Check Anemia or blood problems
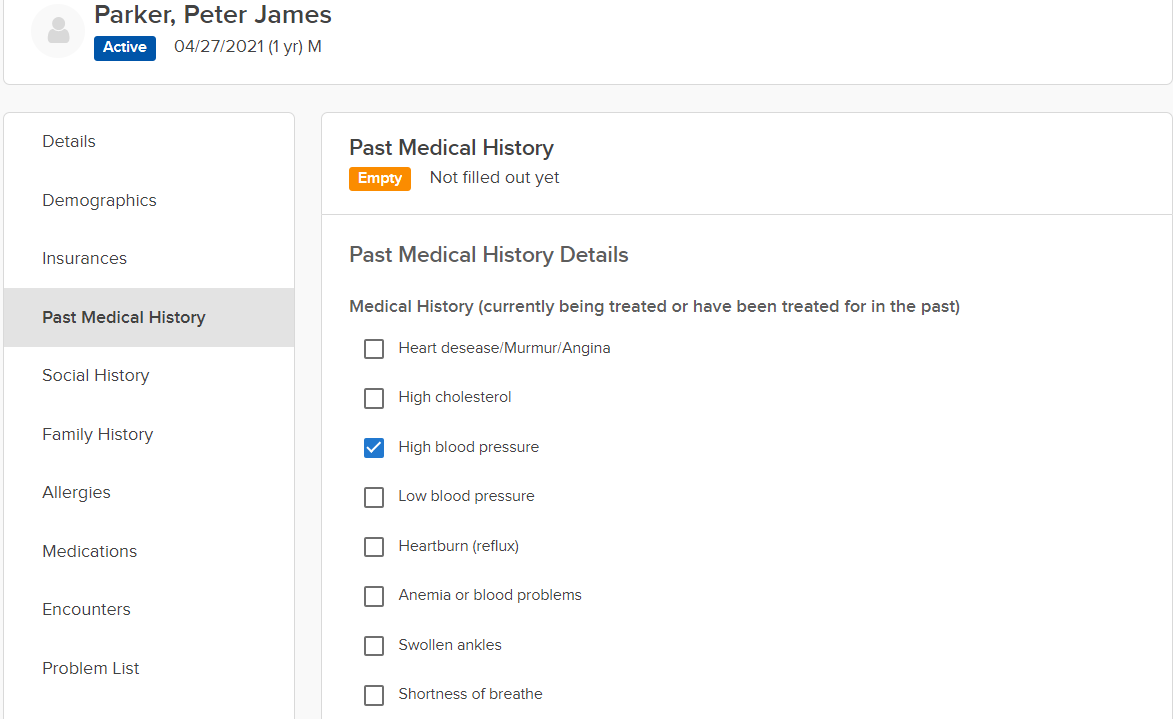 (x=374, y=596)
